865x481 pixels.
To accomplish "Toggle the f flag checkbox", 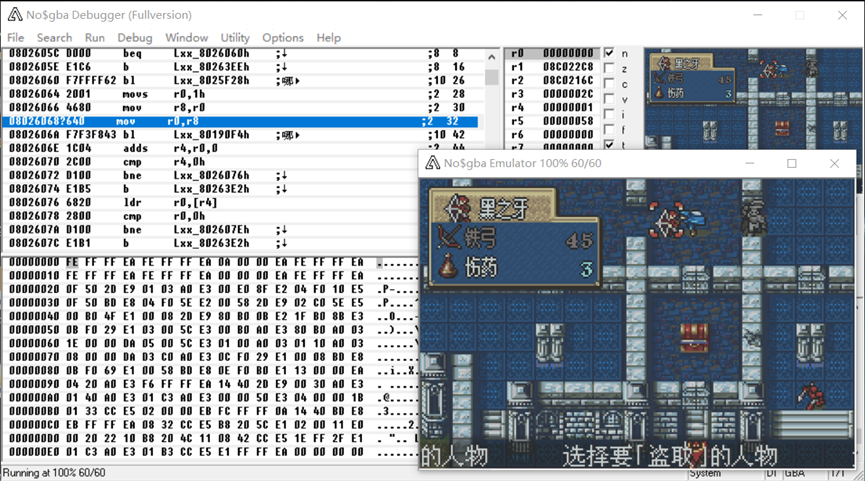I will coord(609,130).
